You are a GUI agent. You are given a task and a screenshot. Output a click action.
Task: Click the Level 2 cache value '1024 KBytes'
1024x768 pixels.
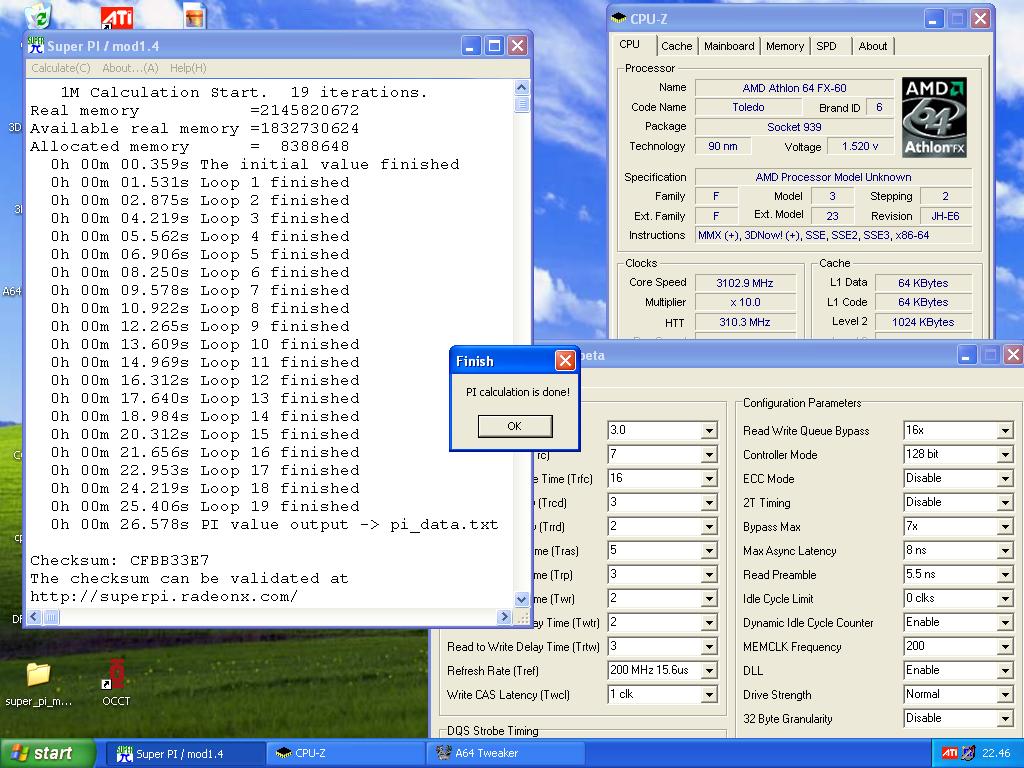(923, 322)
